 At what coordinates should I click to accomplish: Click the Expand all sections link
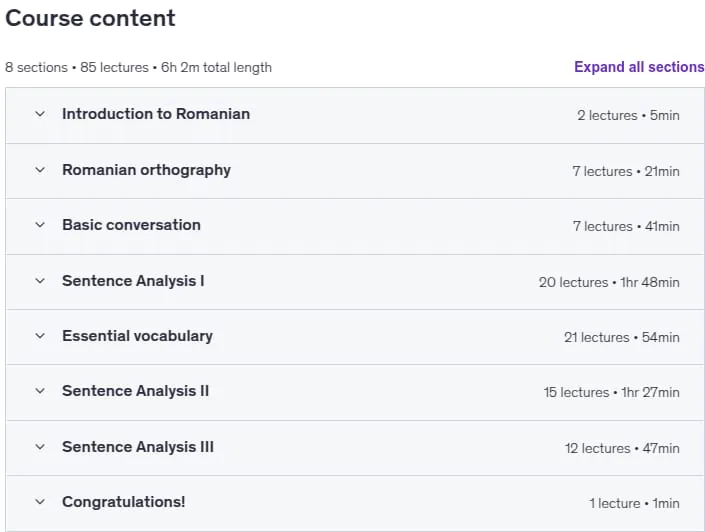(x=639, y=67)
